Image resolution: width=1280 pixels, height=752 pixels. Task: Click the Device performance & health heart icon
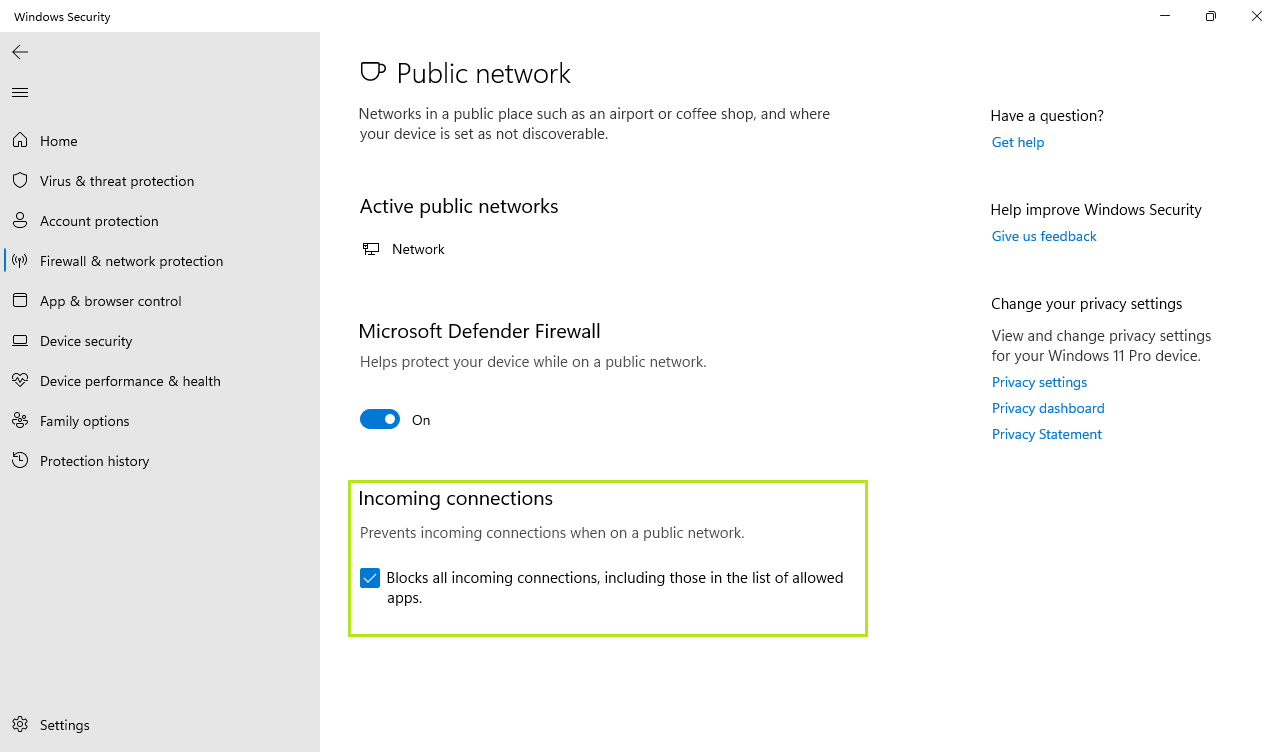point(20,381)
